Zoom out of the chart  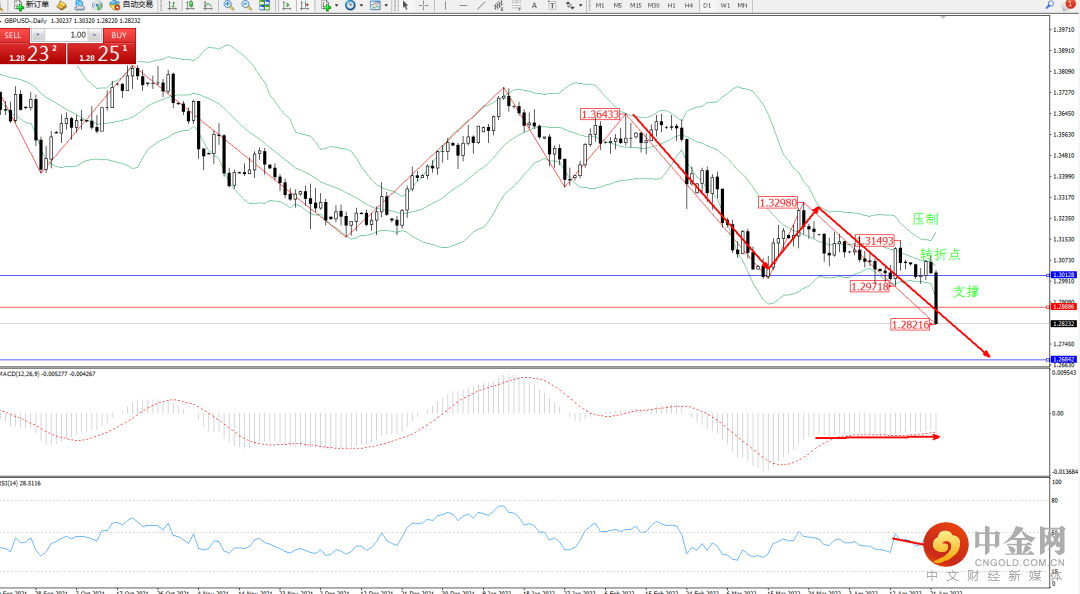[x=247, y=5]
